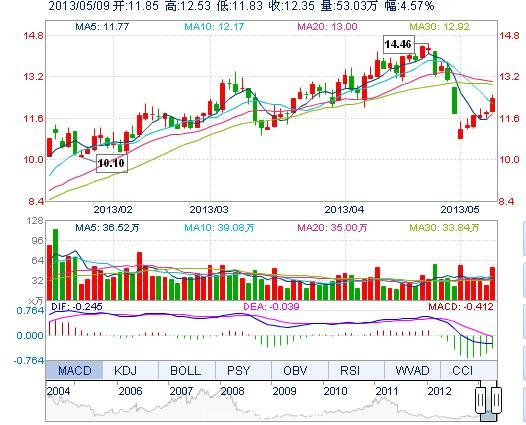Open the BOLL indicator tab
Viewport: 526px width, 425px height.
point(187,370)
